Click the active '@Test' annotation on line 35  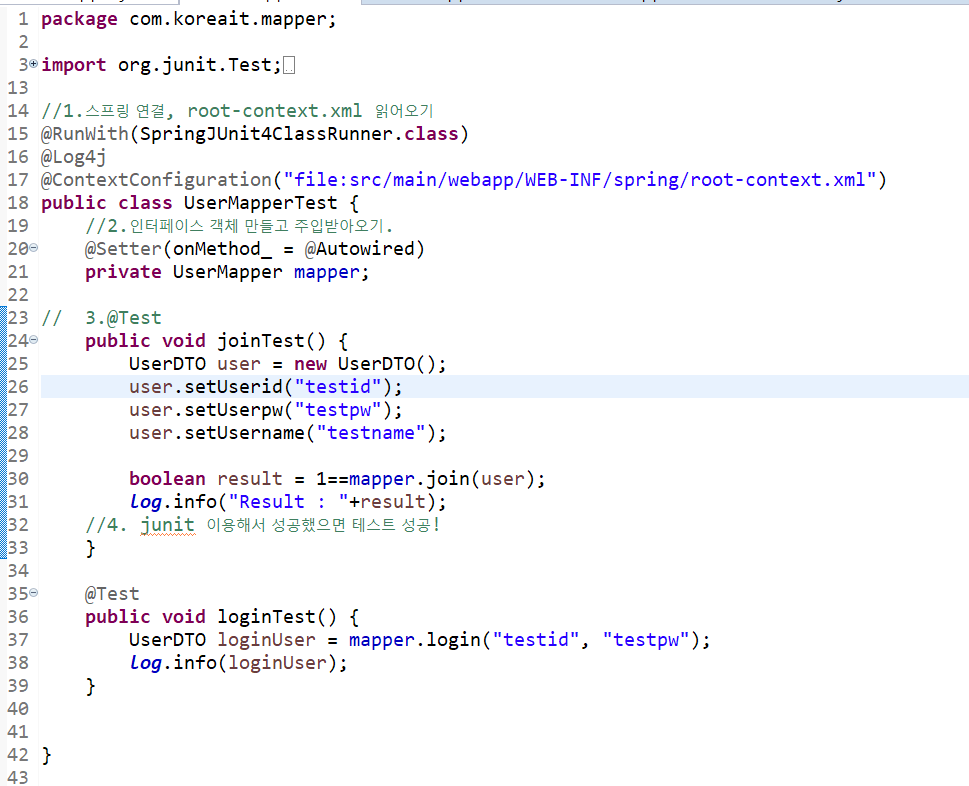[x=112, y=594]
